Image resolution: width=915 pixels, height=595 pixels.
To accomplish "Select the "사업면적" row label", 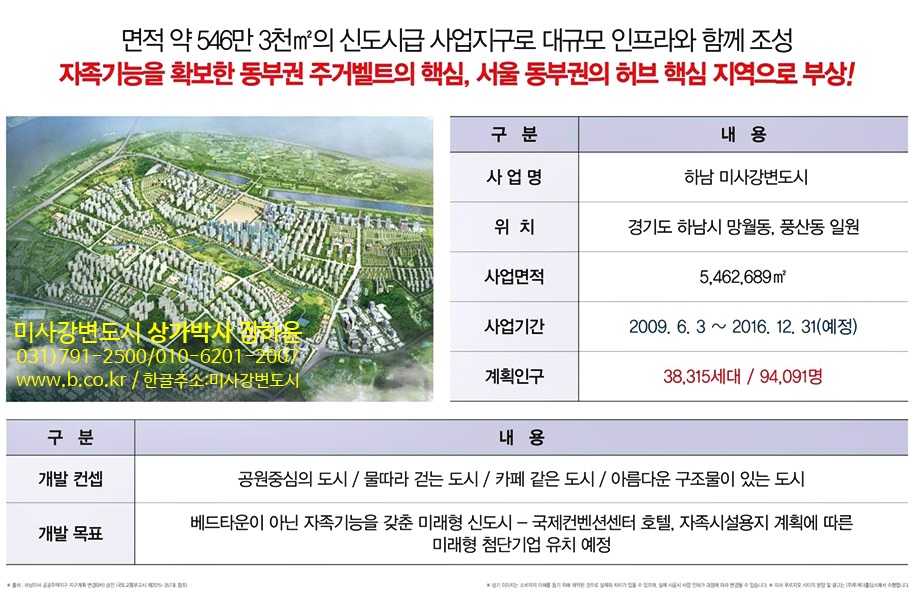I will pyautogui.click(x=514, y=276).
